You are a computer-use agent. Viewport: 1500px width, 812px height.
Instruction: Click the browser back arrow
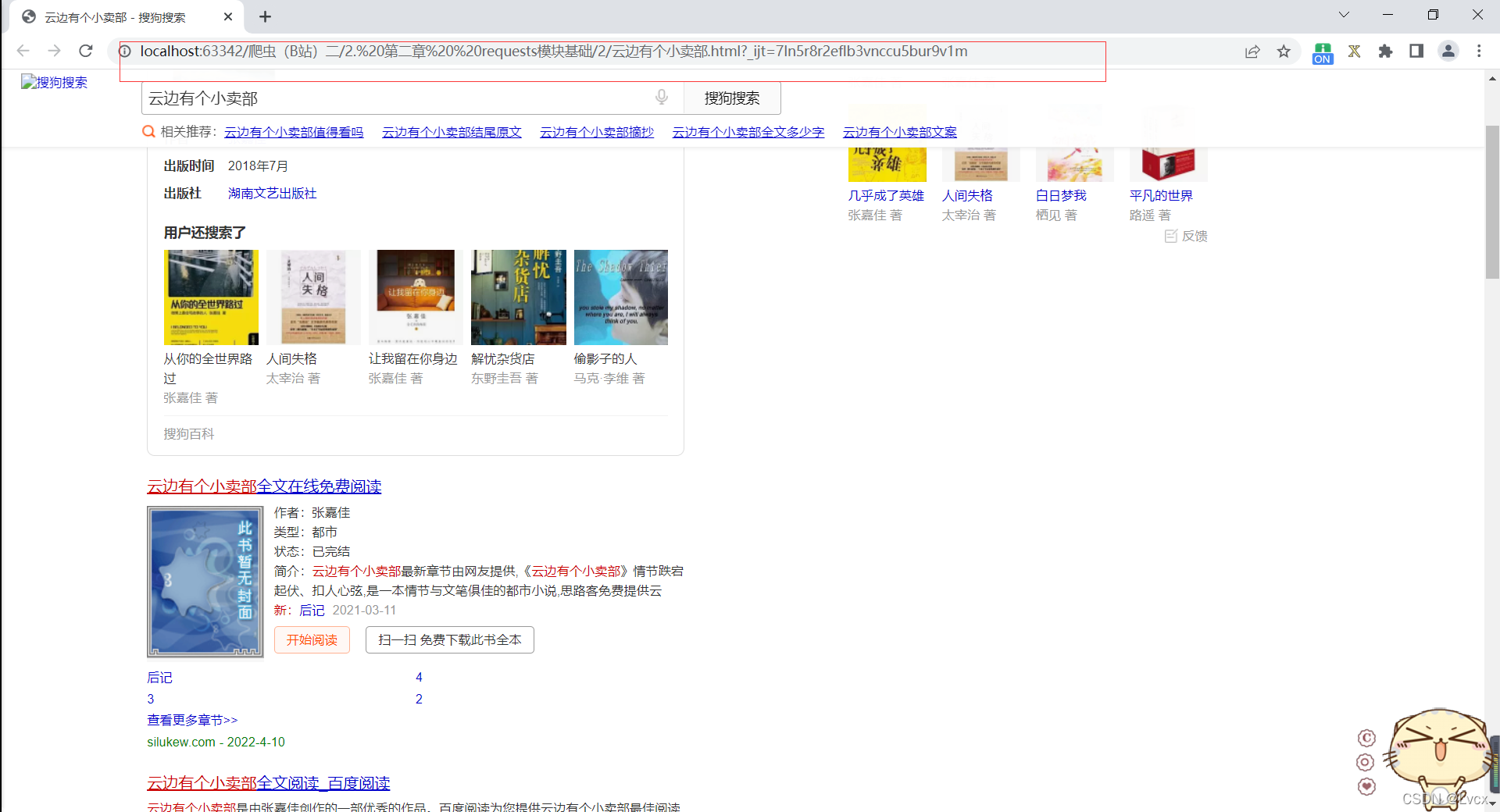(x=23, y=51)
